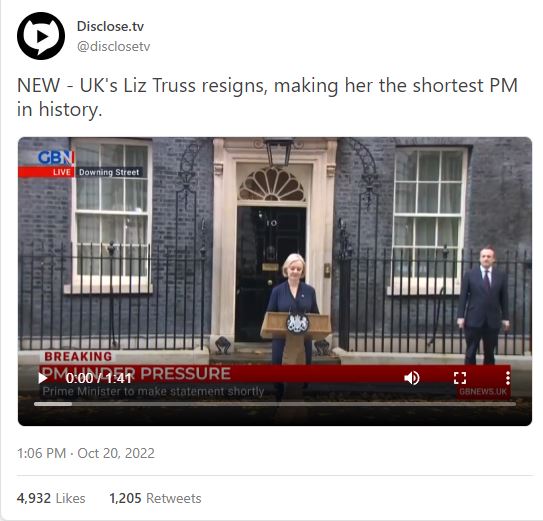543x521 pixels.
Task: Click the BREAKING banner on the video
Action: coord(78,356)
